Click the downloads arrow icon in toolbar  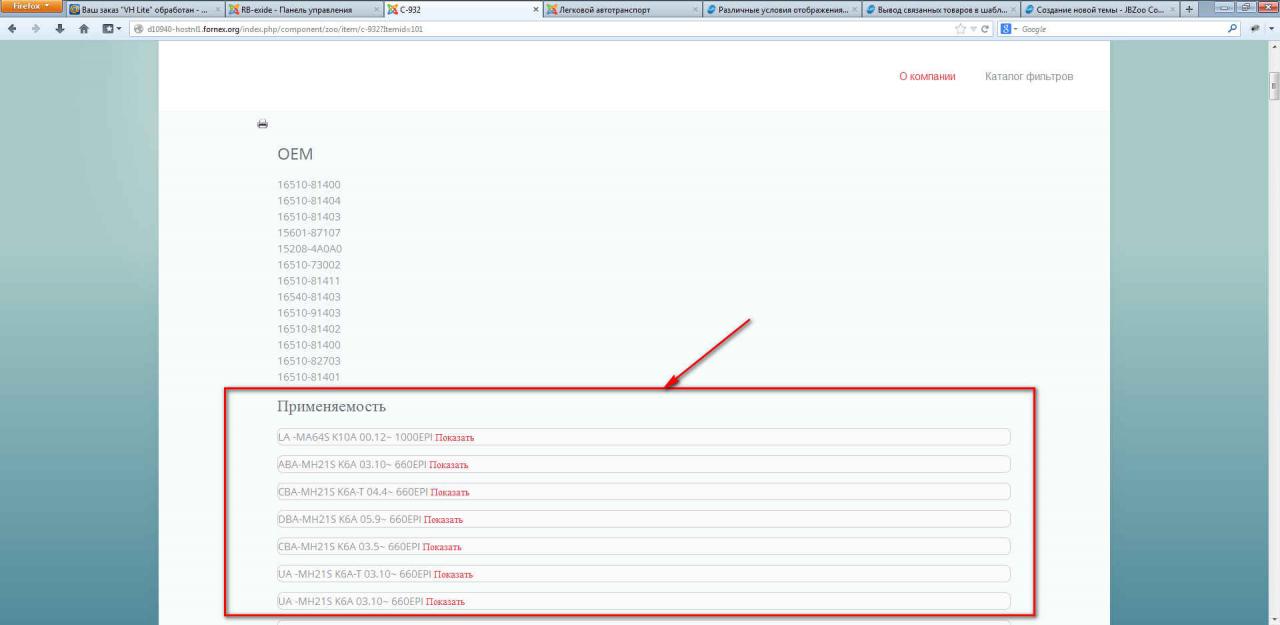pyautogui.click(x=59, y=28)
